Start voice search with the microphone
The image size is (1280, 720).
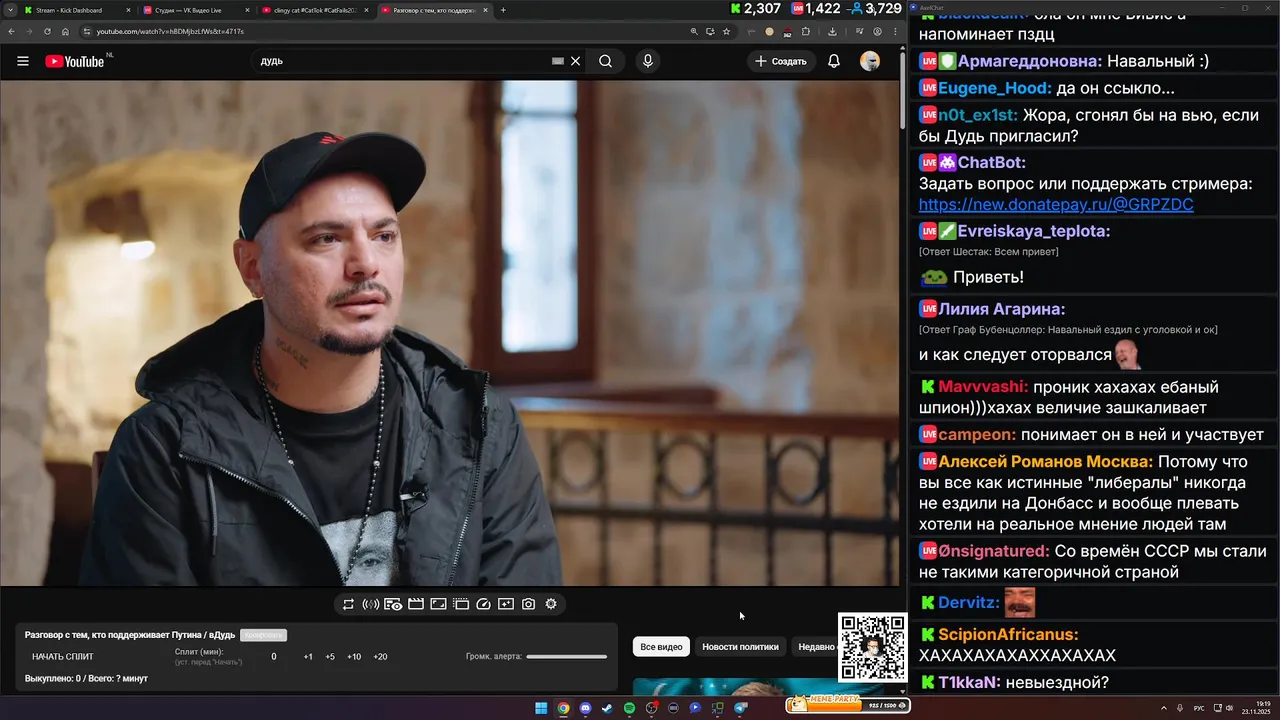[x=648, y=61]
